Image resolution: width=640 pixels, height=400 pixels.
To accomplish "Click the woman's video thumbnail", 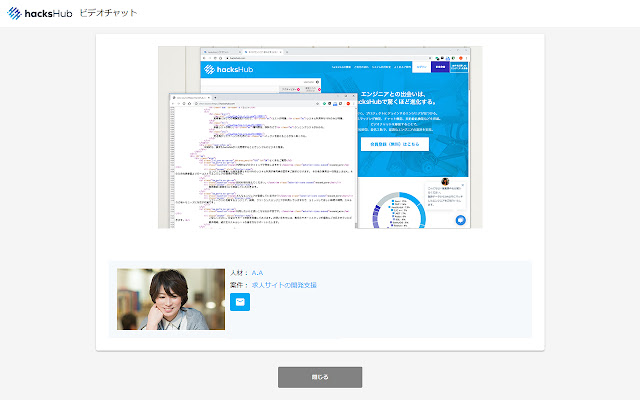I will coord(171,299).
